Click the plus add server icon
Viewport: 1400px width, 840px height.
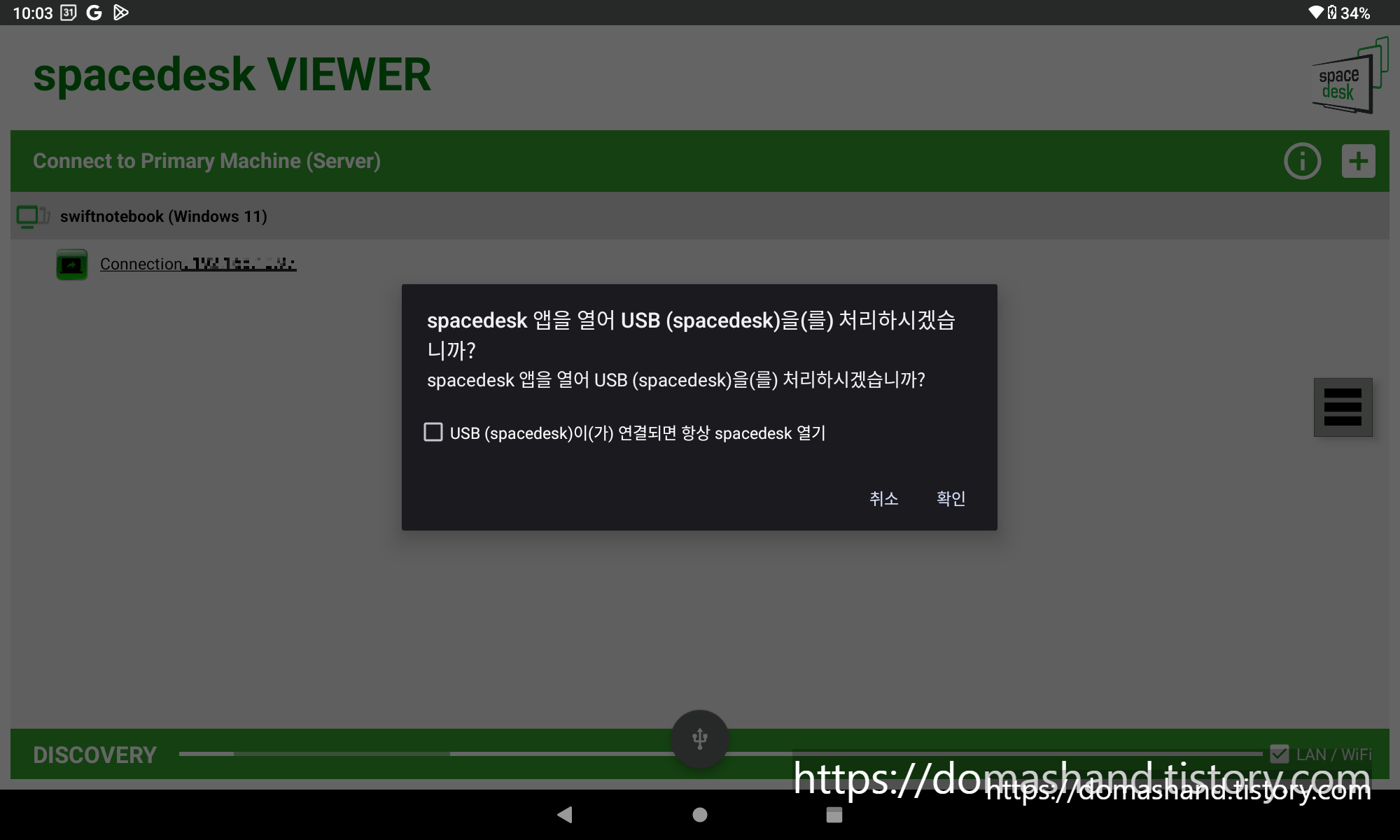click(1358, 161)
